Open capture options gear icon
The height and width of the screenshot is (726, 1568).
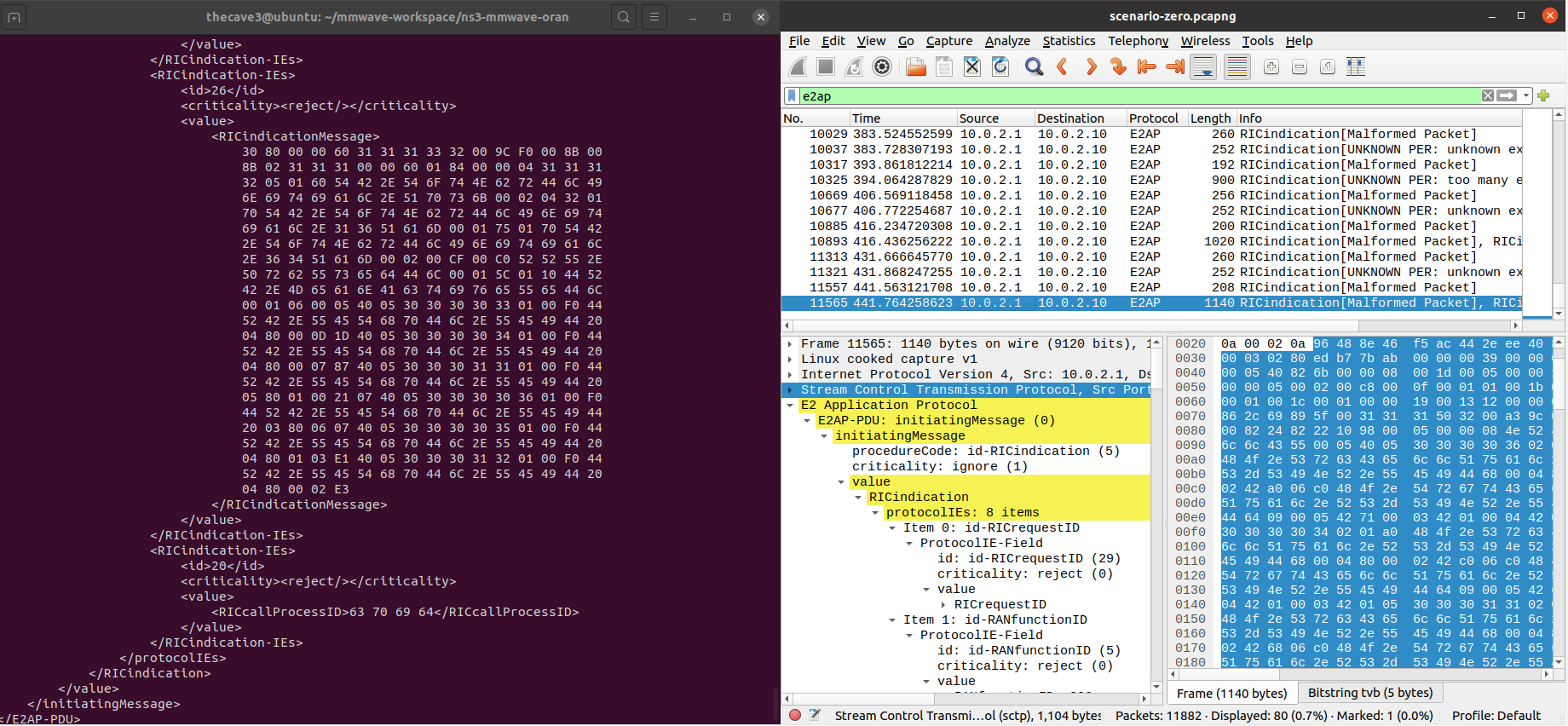pyautogui.click(x=882, y=67)
